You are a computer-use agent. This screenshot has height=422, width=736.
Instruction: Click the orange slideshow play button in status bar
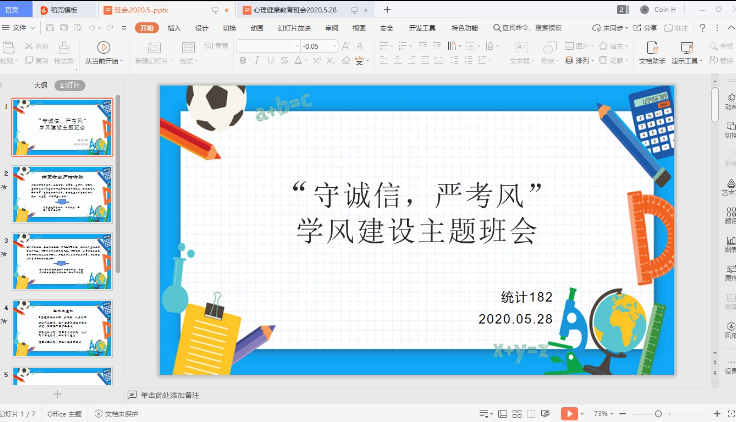tap(569, 413)
